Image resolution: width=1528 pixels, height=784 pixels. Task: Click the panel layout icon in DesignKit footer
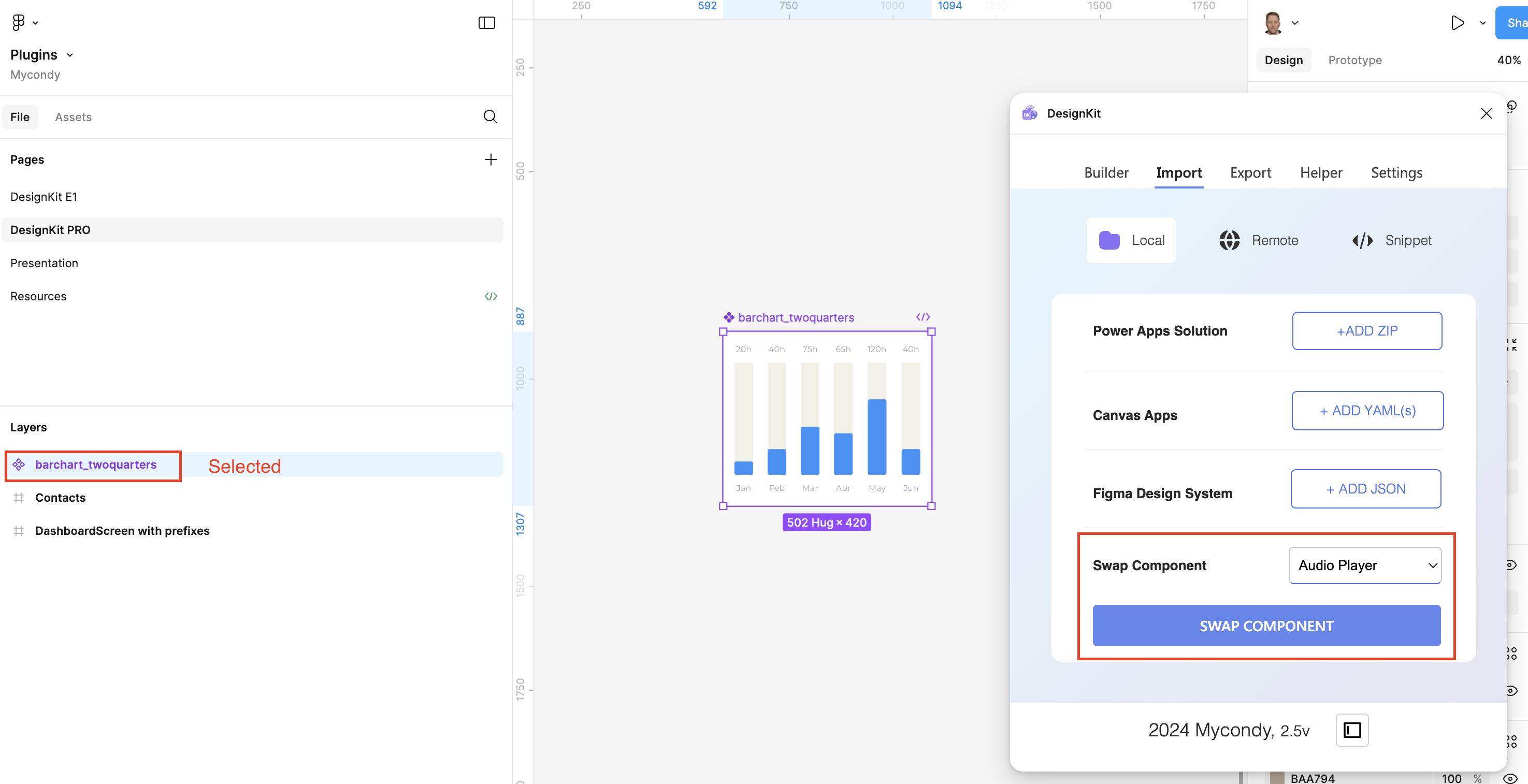click(1352, 730)
